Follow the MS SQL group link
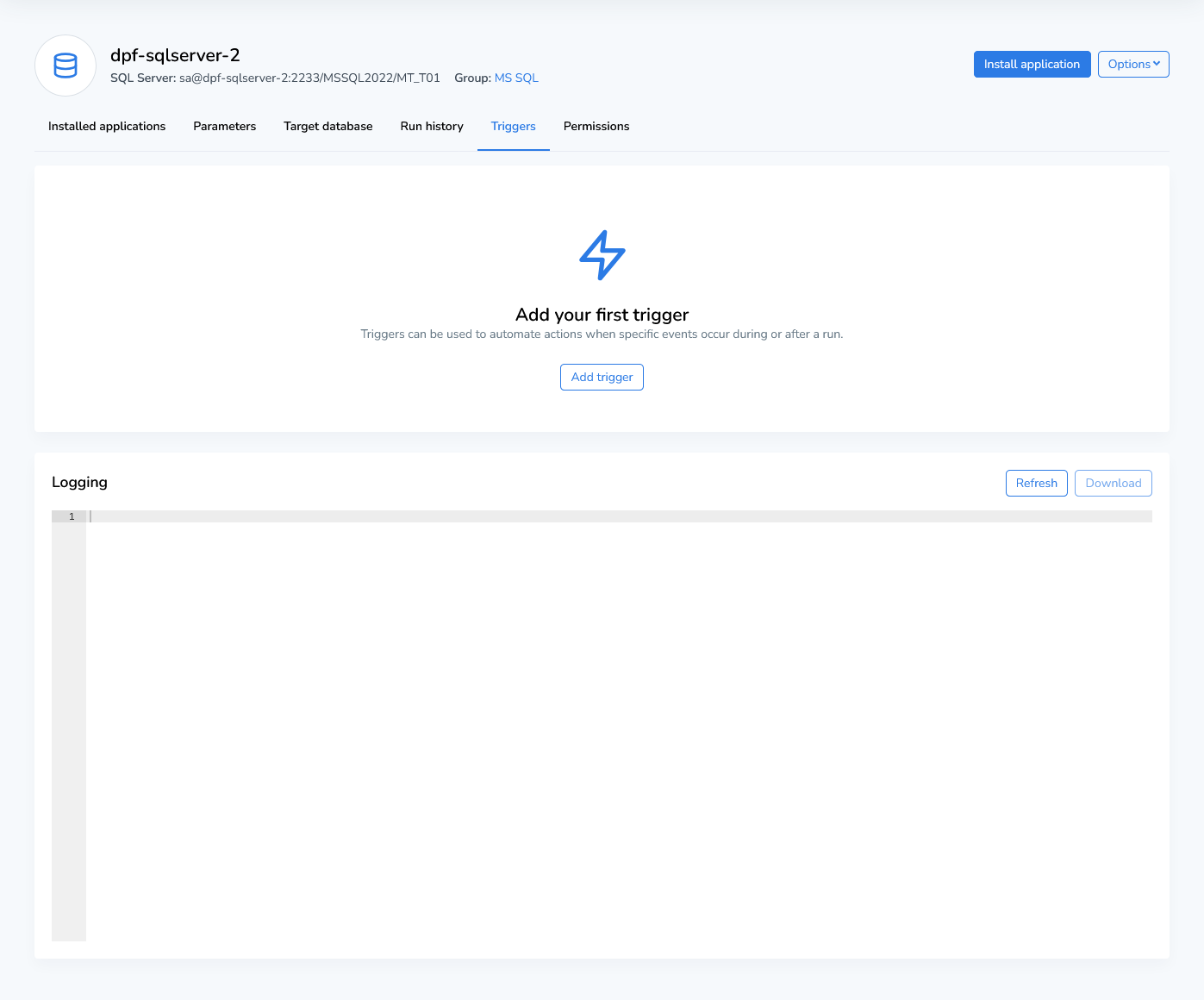The image size is (1204, 1000). coord(515,78)
